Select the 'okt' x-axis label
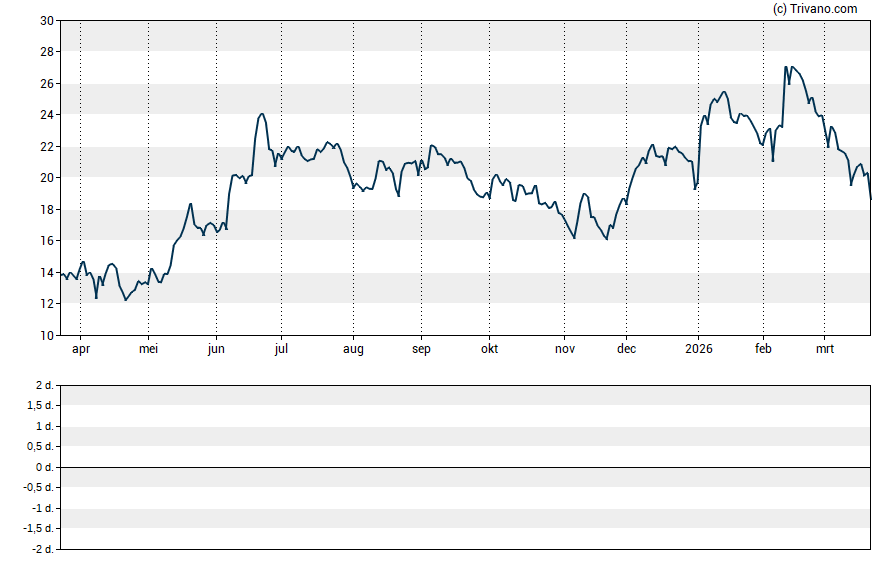 point(489,350)
